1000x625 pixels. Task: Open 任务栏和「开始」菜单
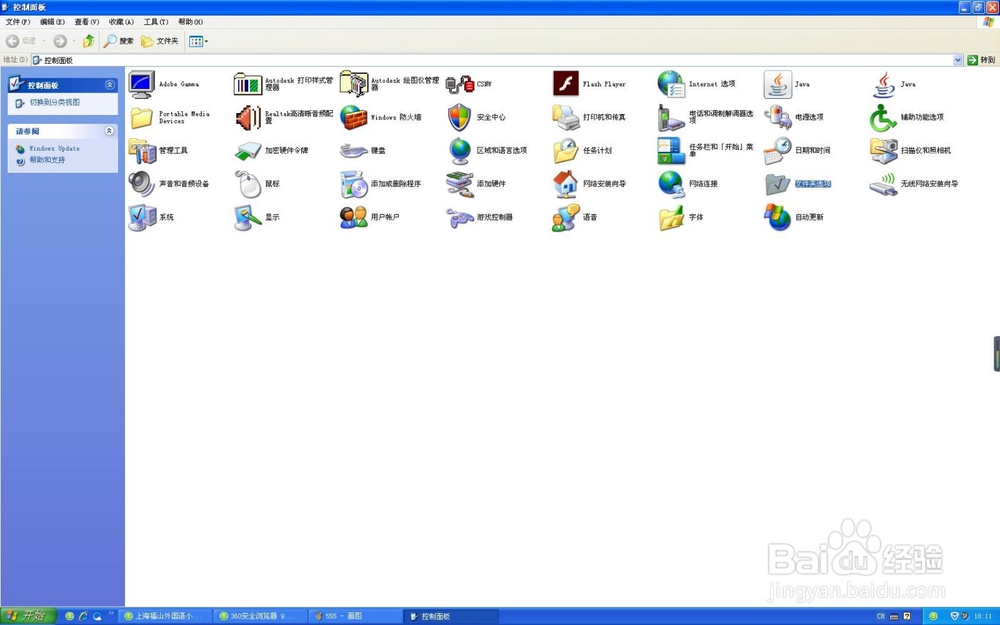coord(705,151)
